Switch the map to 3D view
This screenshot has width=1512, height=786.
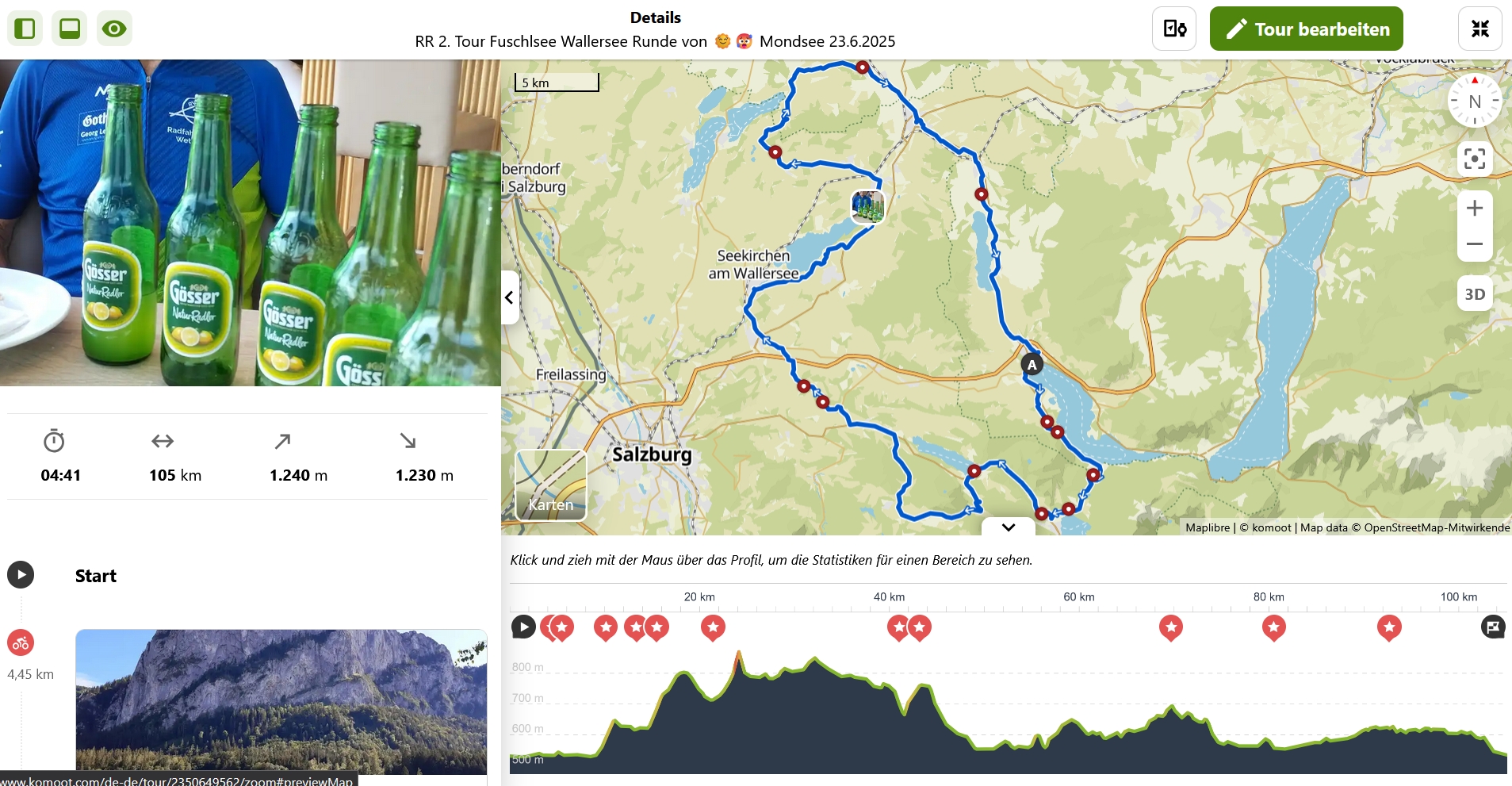click(1474, 294)
